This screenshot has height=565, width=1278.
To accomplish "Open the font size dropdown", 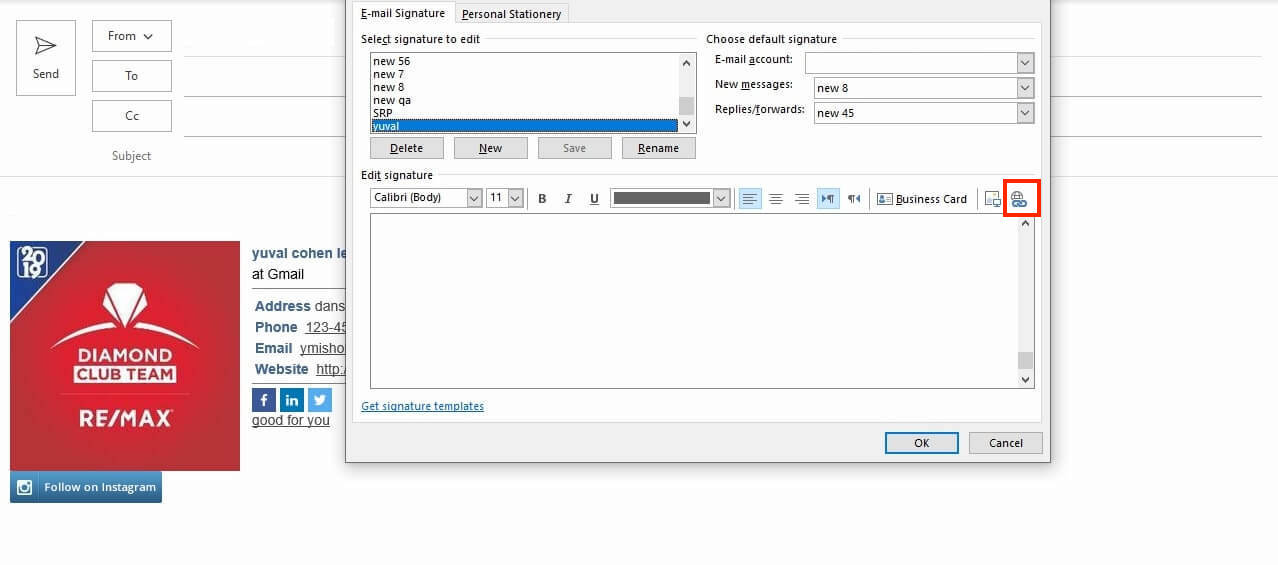I will coord(515,198).
